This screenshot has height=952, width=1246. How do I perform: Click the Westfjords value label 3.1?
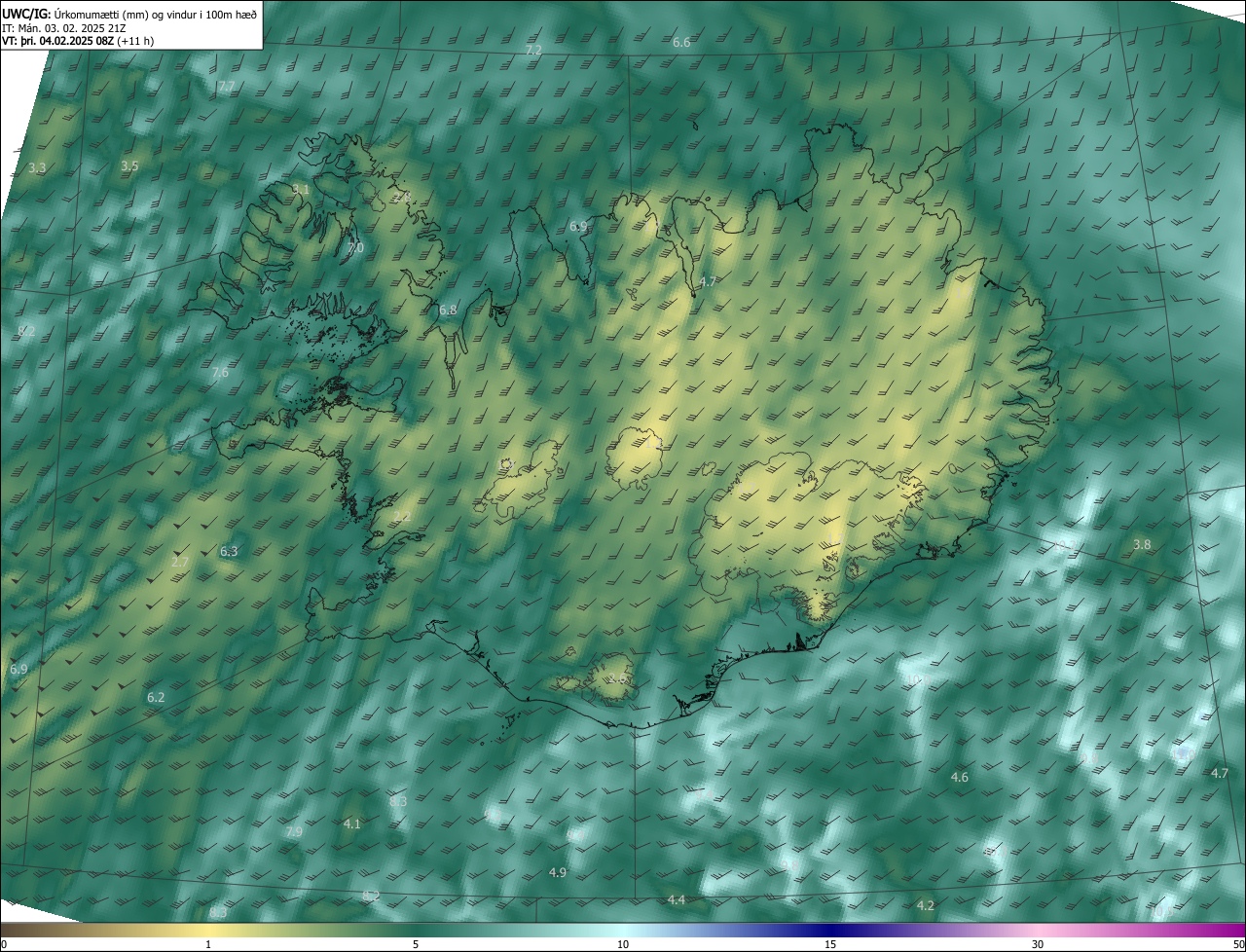[301, 189]
